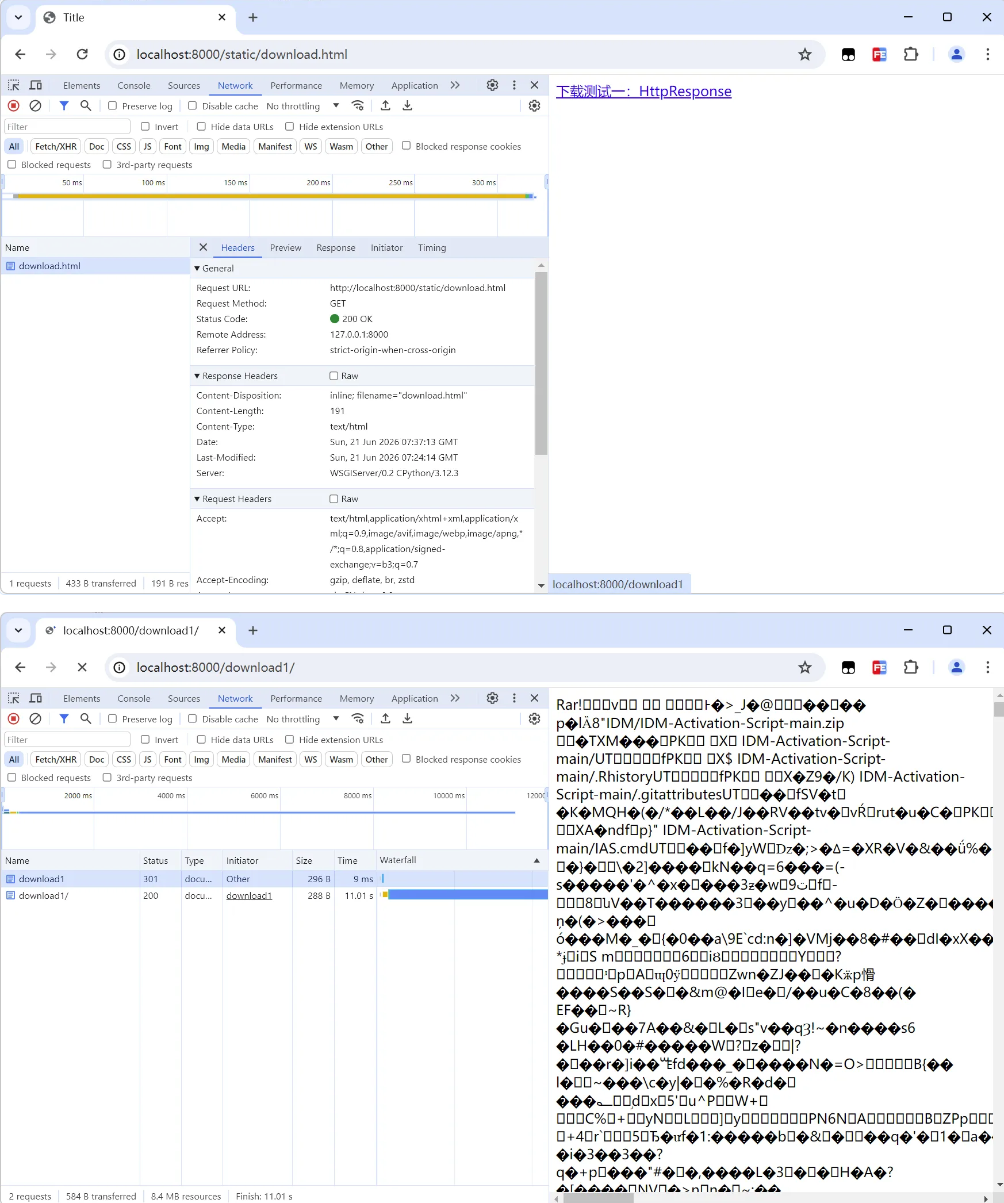Follow the 下载测试一：HttpResponse link
The height and width of the screenshot is (1203, 1004).
(x=644, y=91)
